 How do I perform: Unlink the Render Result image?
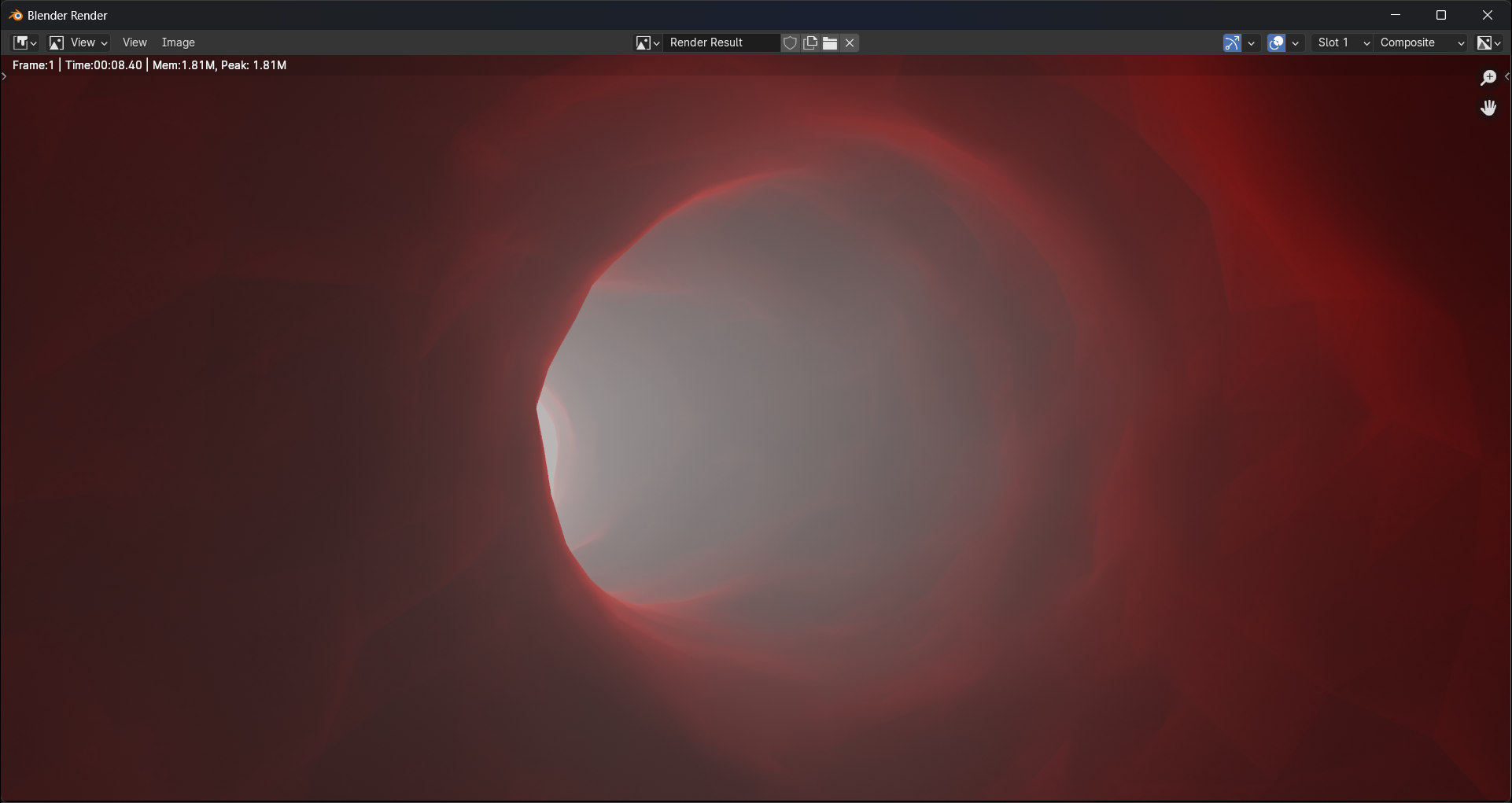click(x=850, y=42)
